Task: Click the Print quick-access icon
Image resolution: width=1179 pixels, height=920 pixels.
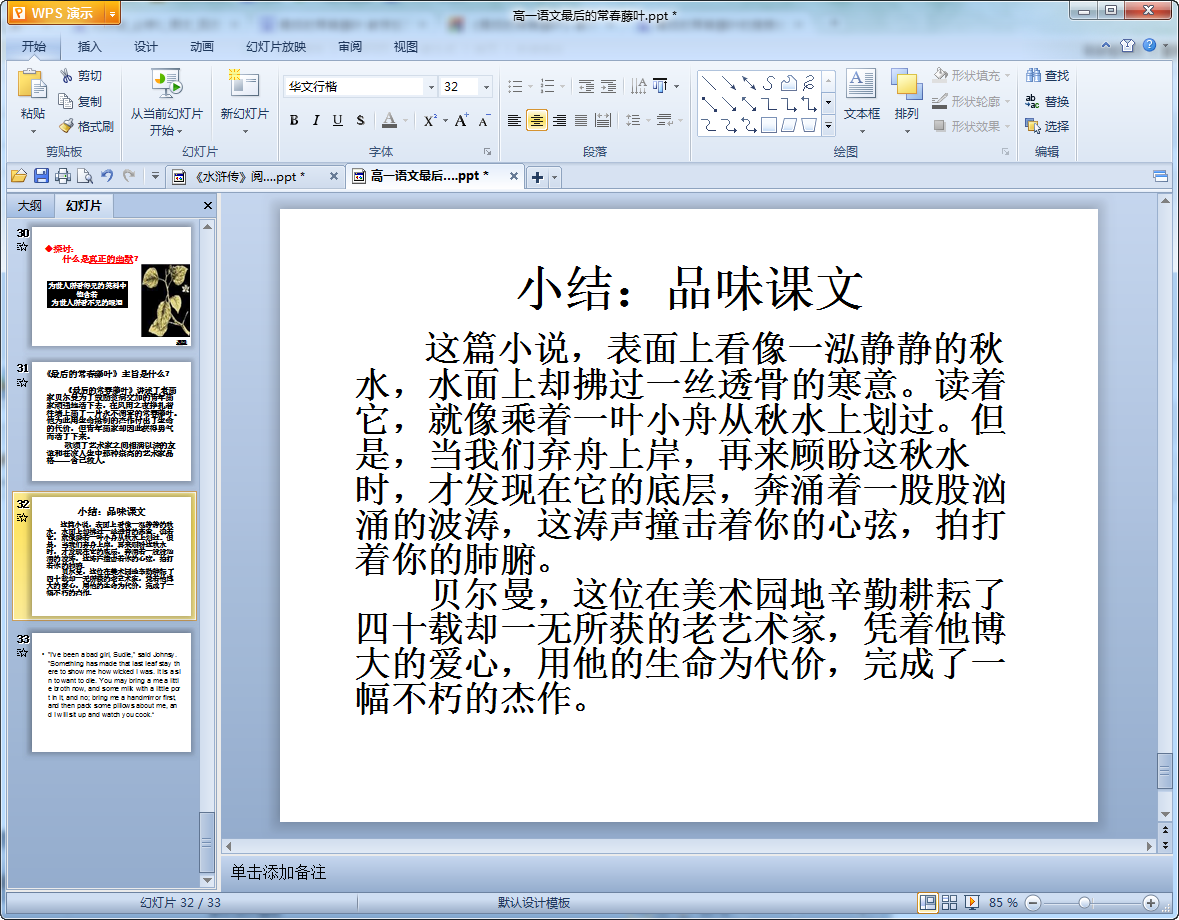Action: tap(63, 177)
